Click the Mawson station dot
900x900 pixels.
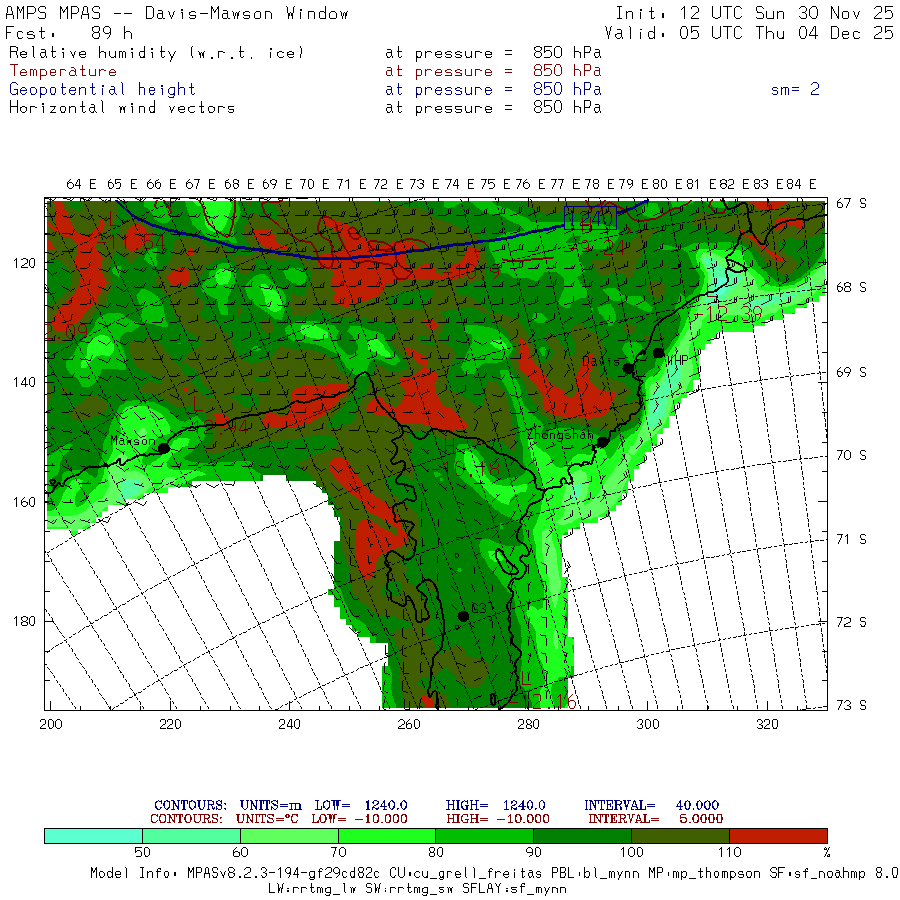tap(164, 448)
